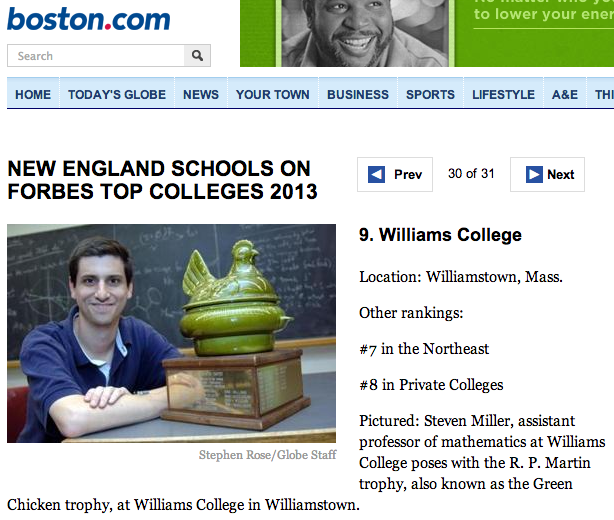
Task: Navigate to the BUSINESS section
Action: pyautogui.click(x=358, y=94)
